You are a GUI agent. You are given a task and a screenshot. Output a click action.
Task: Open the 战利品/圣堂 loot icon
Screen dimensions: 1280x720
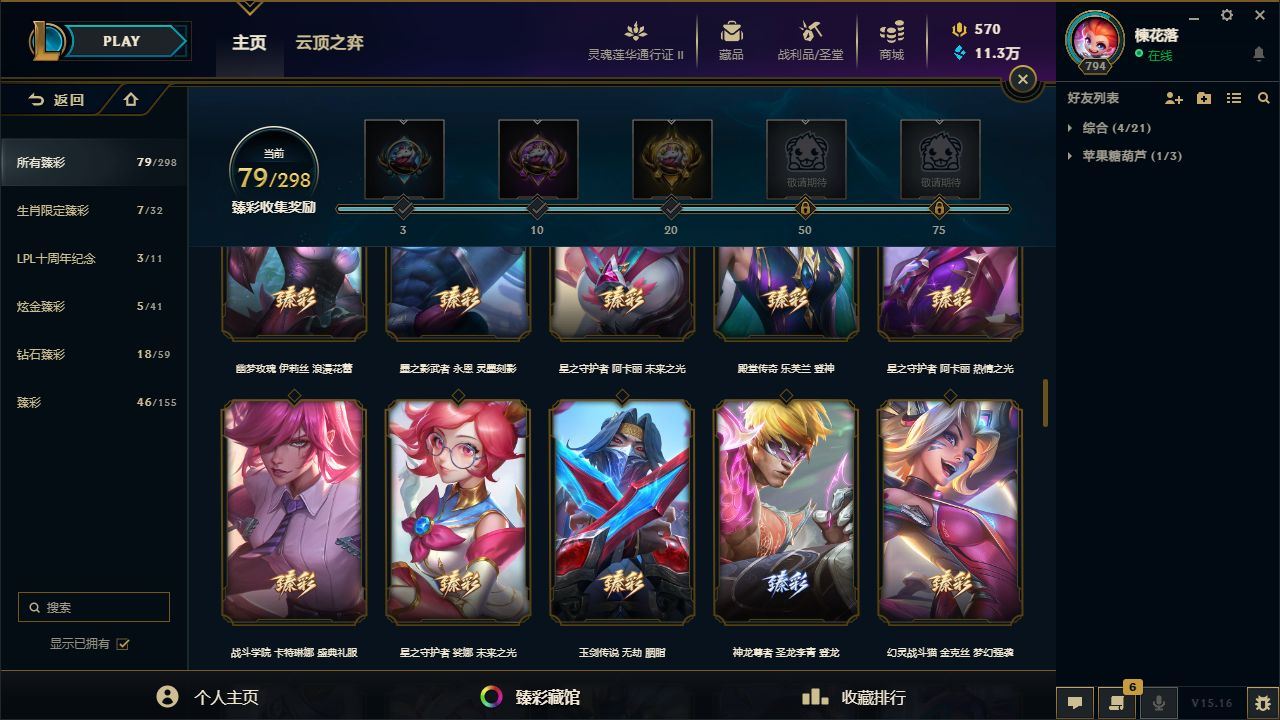810,40
